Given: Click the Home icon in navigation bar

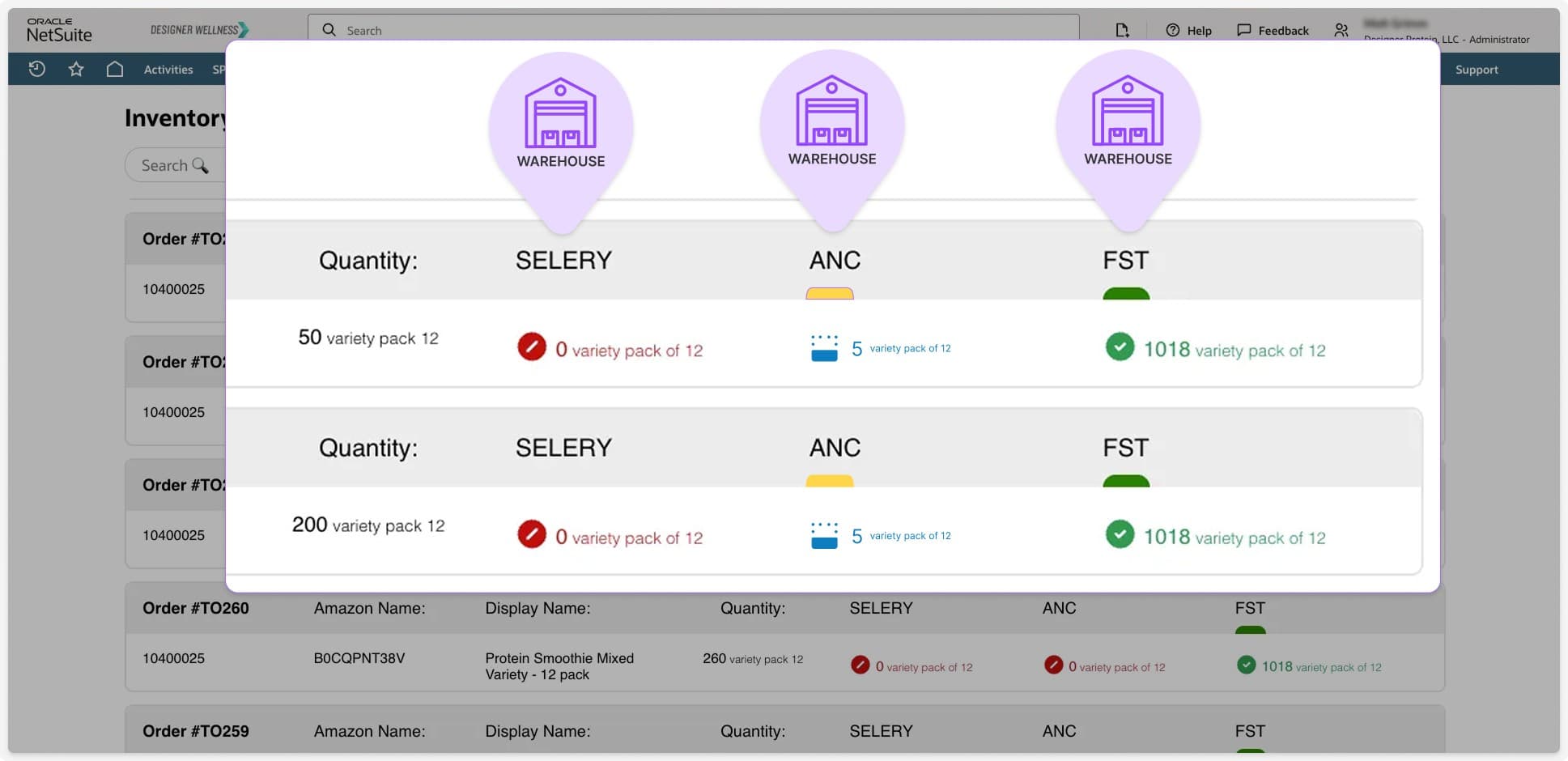Looking at the screenshot, I should click(x=114, y=69).
